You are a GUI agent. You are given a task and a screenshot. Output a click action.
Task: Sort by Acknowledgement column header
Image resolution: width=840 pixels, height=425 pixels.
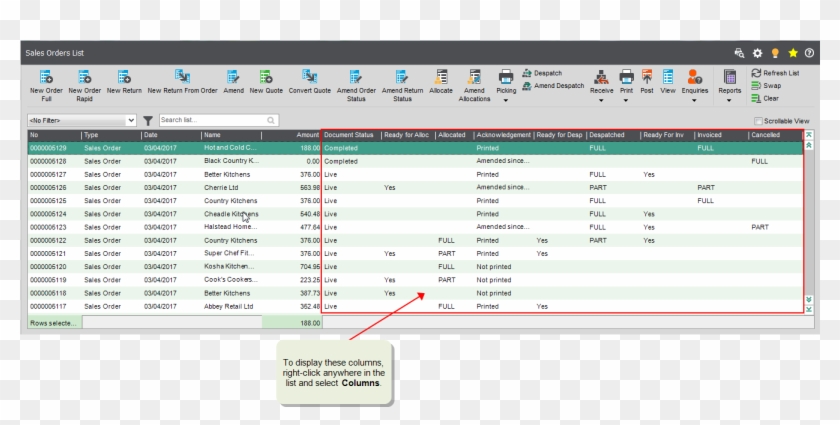pos(504,135)
